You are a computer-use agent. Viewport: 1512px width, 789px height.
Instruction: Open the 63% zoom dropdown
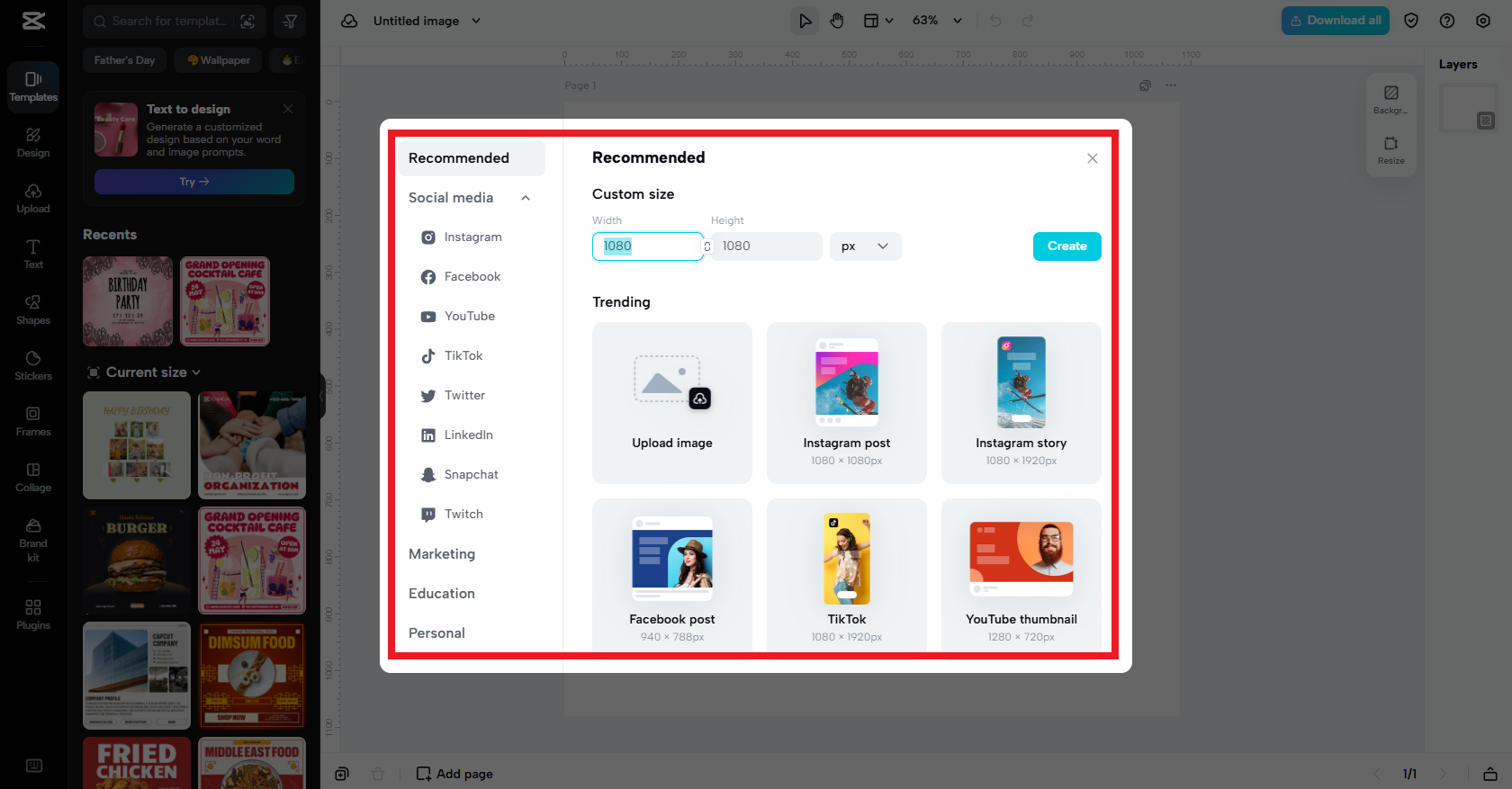(x=938, y=21)
